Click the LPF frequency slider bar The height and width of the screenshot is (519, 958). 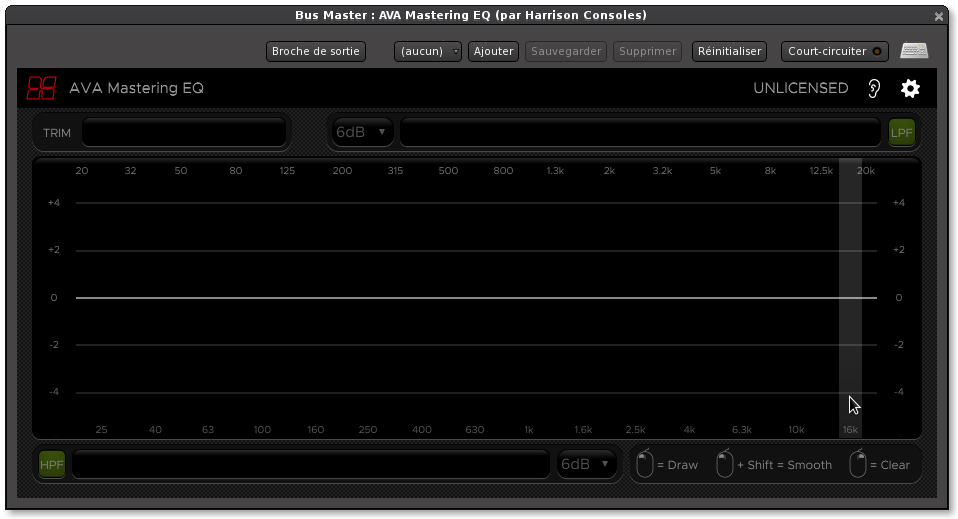(x=640, y=133)
